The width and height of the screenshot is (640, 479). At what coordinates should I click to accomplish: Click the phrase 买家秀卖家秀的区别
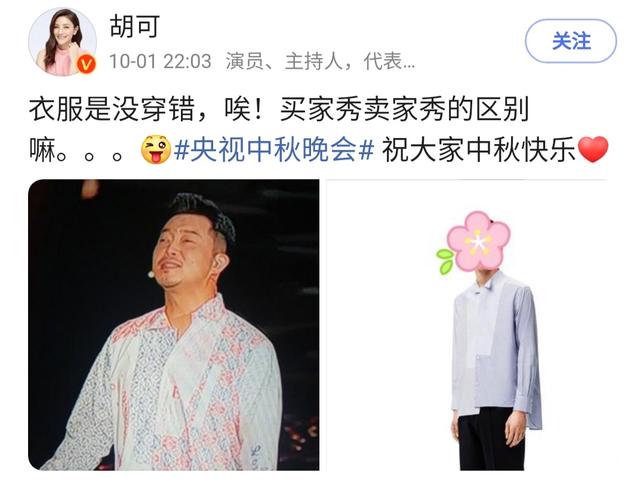point(404,110)
